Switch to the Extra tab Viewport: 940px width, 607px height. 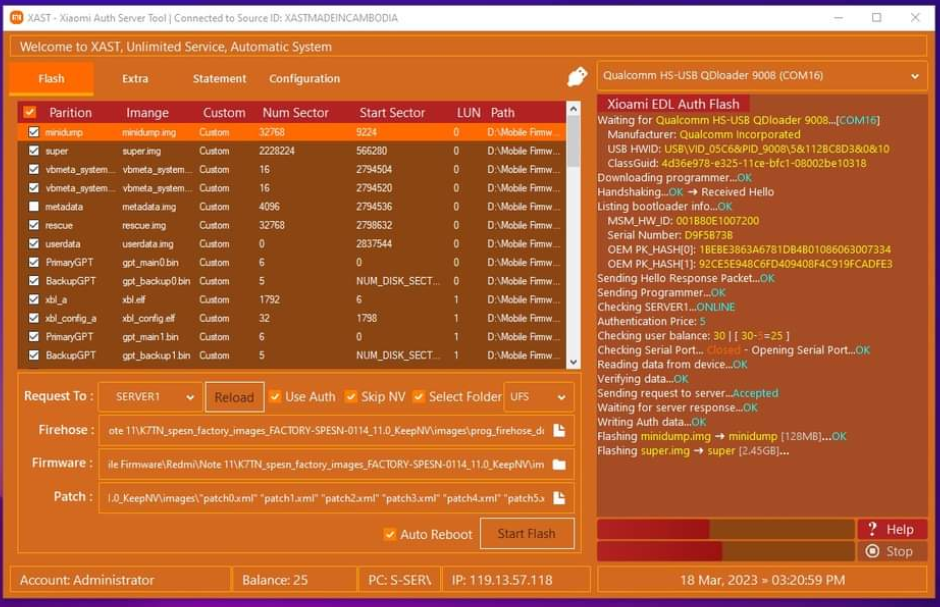tap(135, 78)
